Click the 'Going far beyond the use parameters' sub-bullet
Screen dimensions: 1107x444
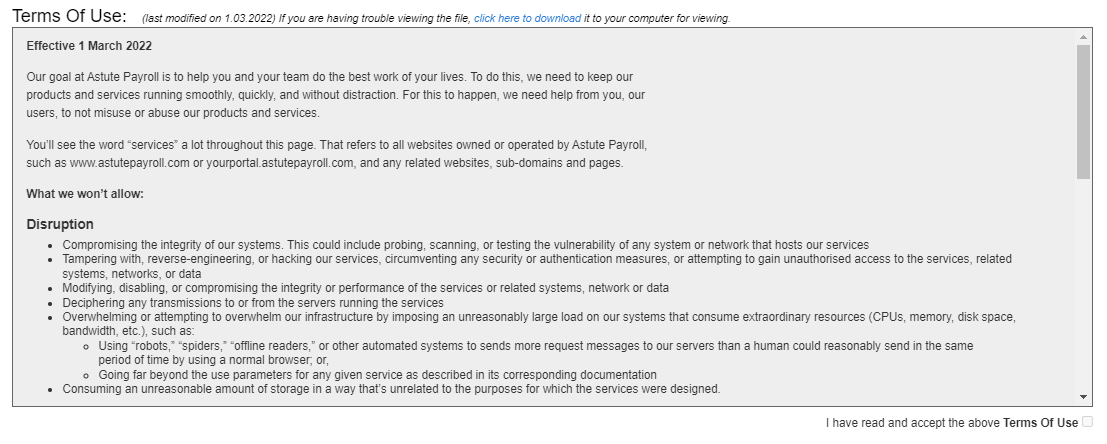coord(377,375)
